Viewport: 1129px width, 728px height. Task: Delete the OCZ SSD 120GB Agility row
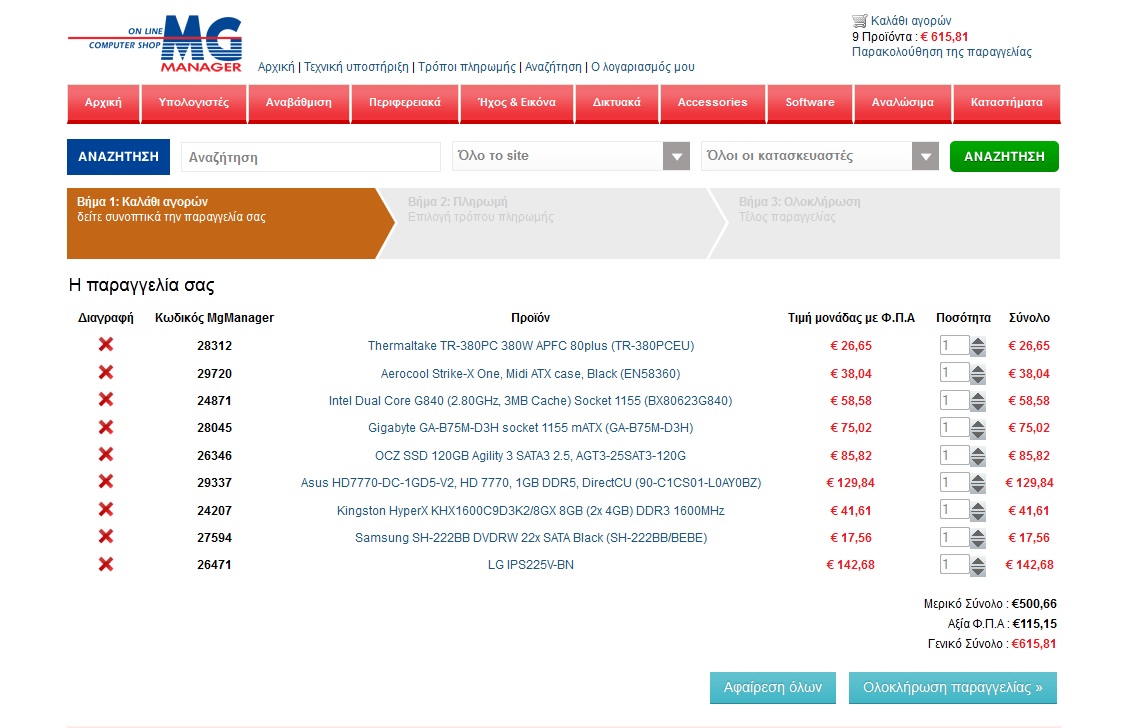click(x=106, y=454)
